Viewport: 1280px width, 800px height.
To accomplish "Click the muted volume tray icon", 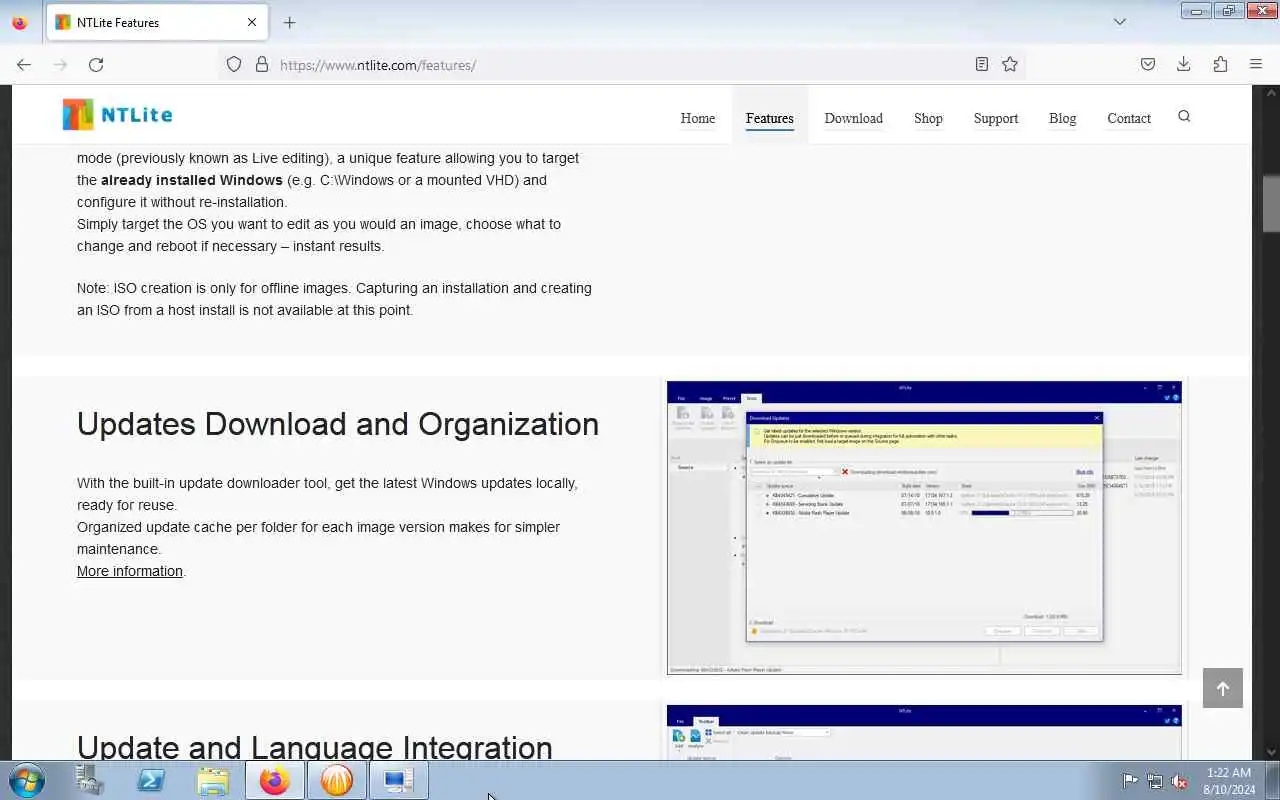I will (1180, 781).
